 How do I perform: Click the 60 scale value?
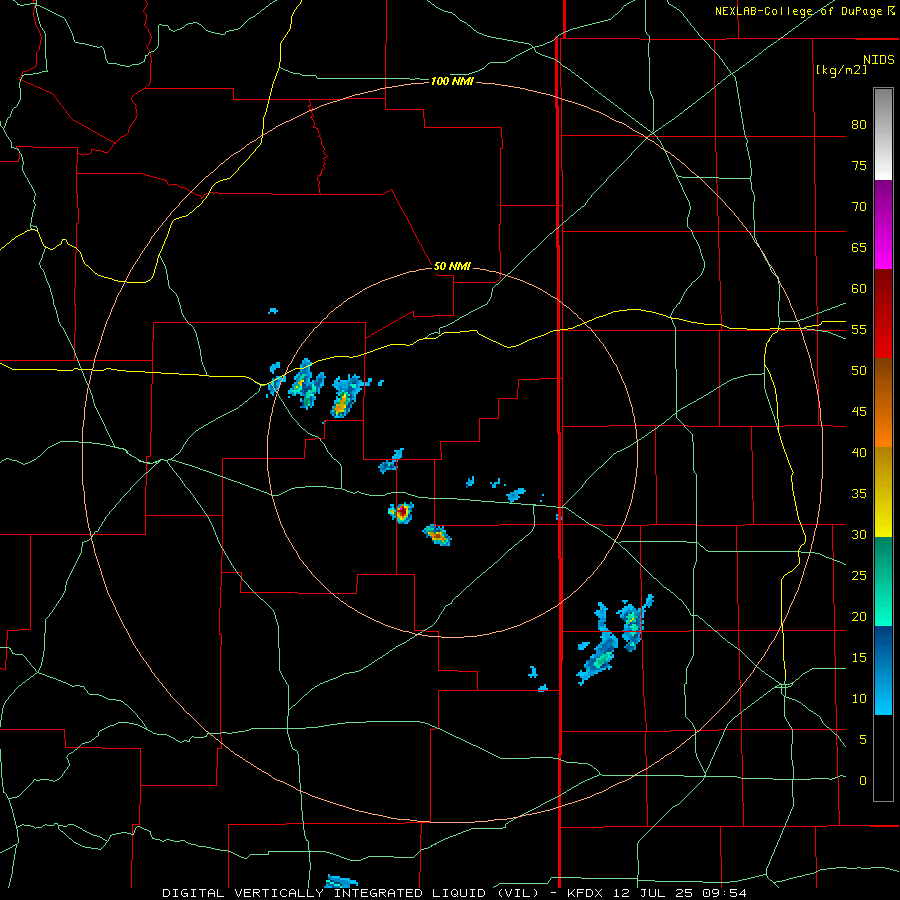click(859, 289)
